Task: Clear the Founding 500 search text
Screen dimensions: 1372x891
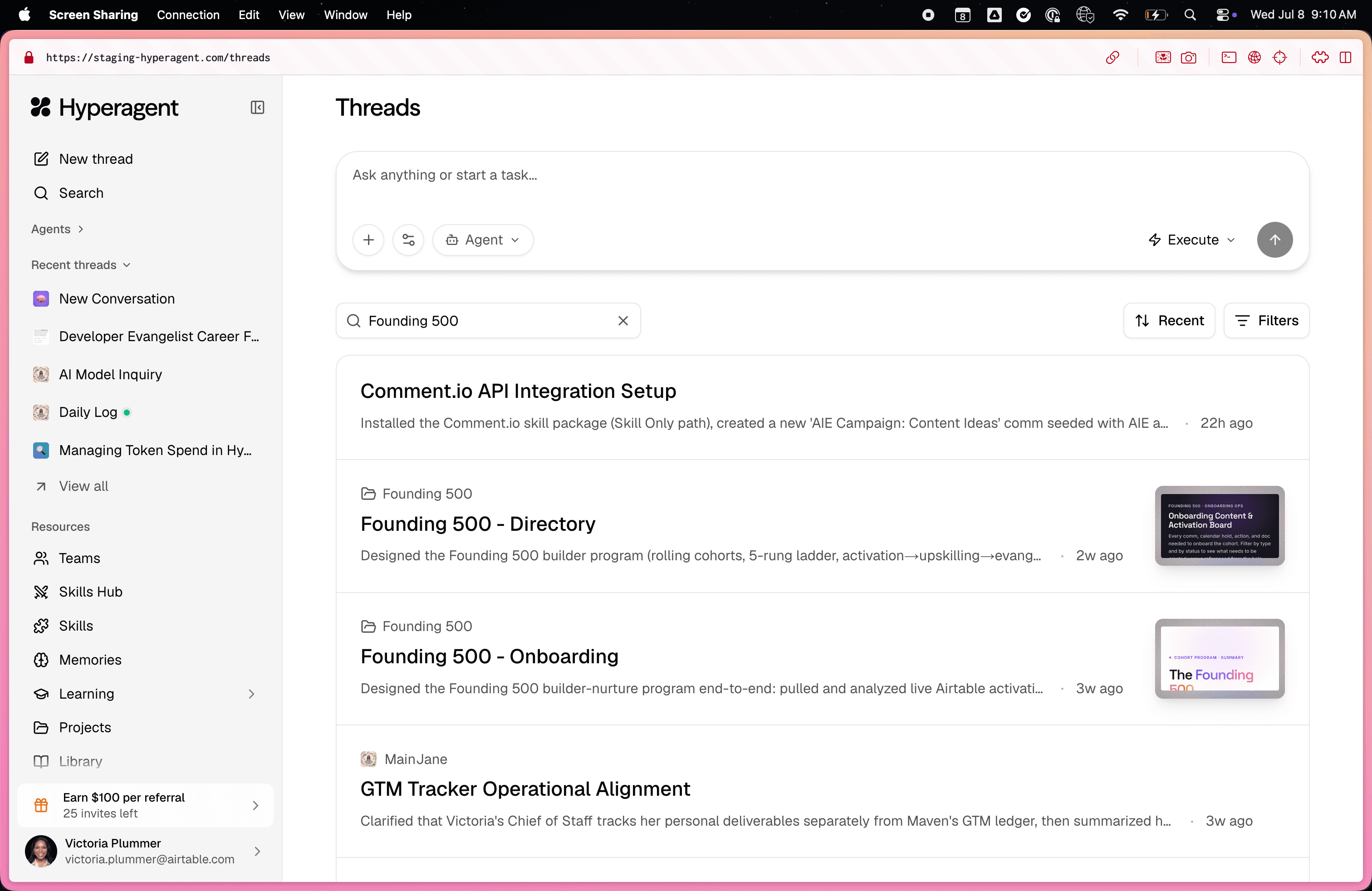Action: click(x=623, y=320)
